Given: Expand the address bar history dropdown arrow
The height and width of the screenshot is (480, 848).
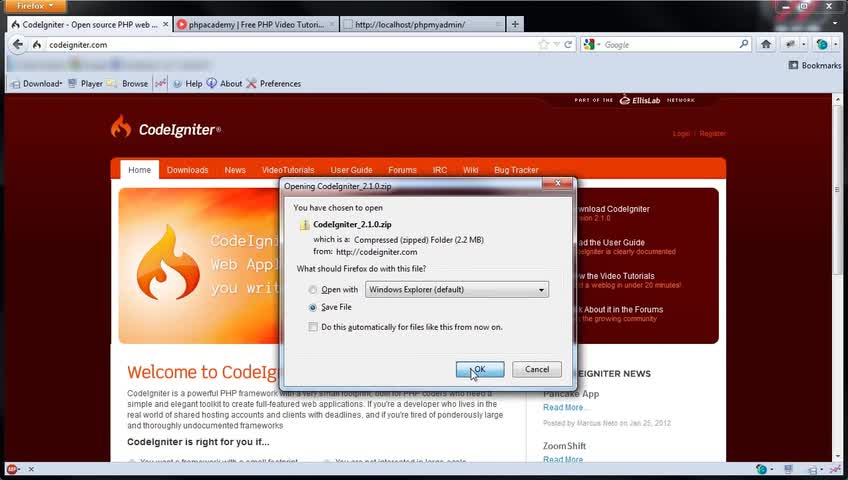Looking at the screenshot, I should coord(556,45).
